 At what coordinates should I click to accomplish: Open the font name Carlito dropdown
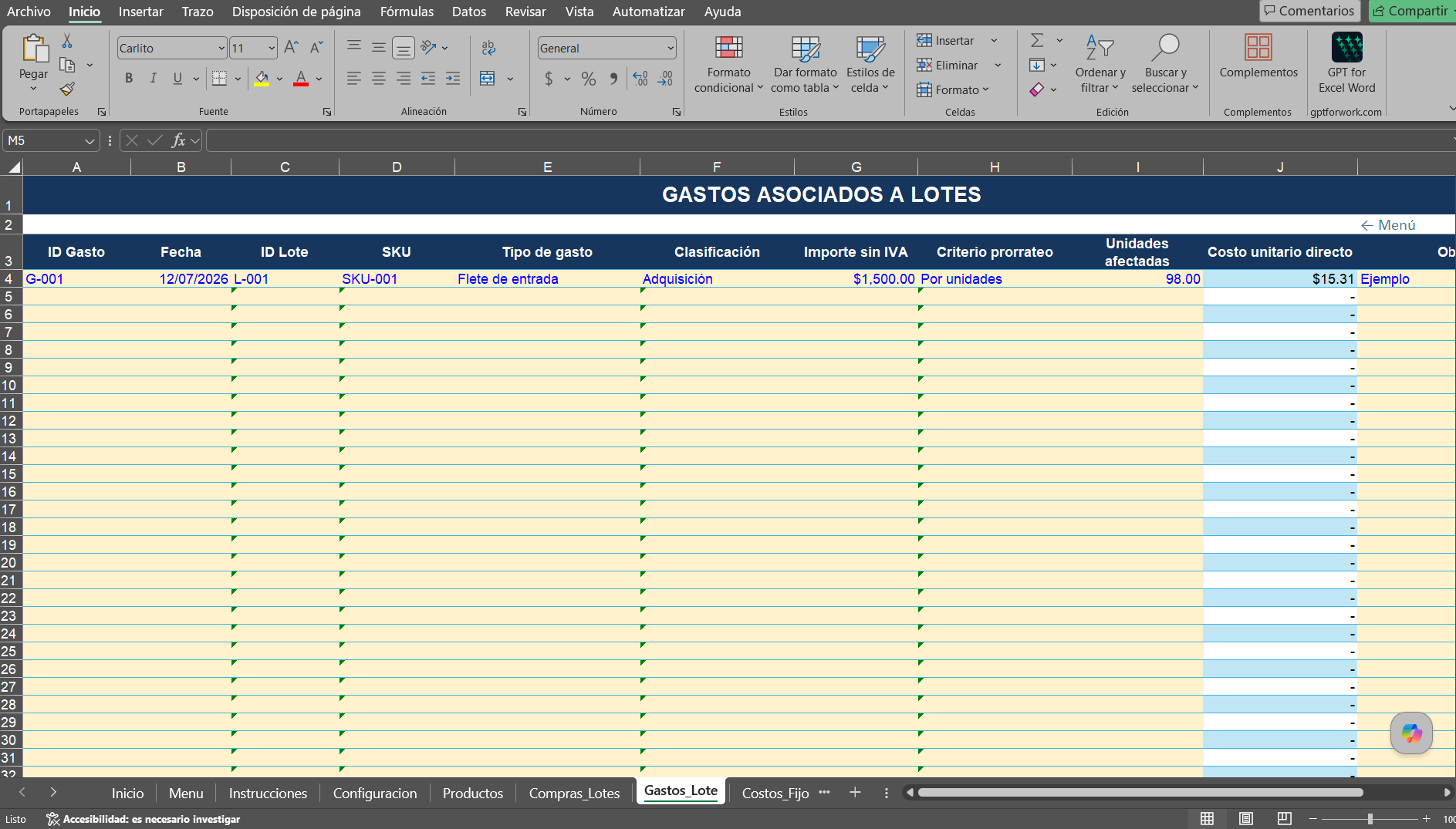pos(221,48)
